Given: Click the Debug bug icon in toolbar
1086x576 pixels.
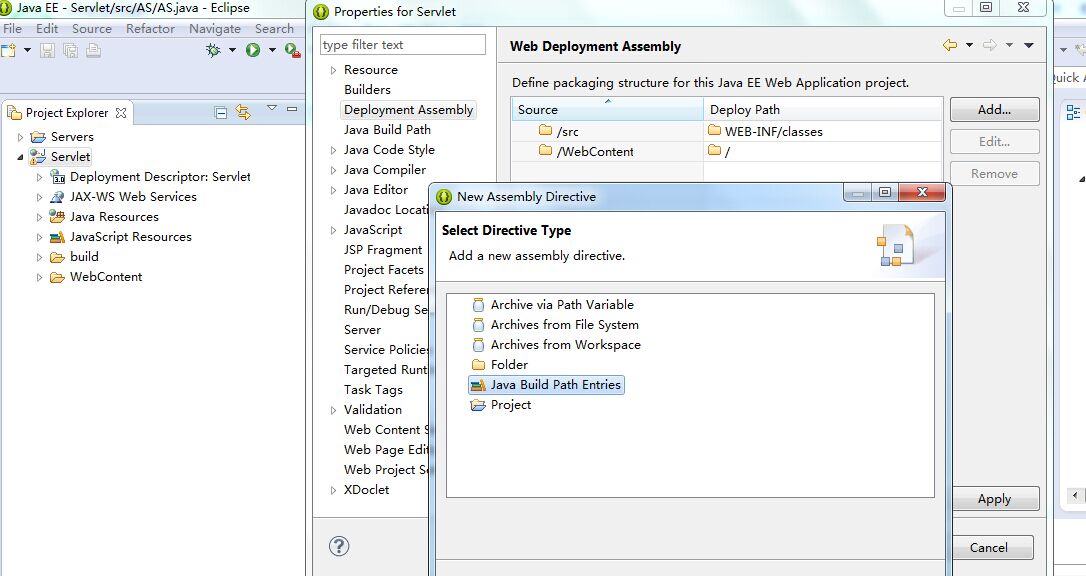Looking at the screenshot, I should [x=213, y=50].
